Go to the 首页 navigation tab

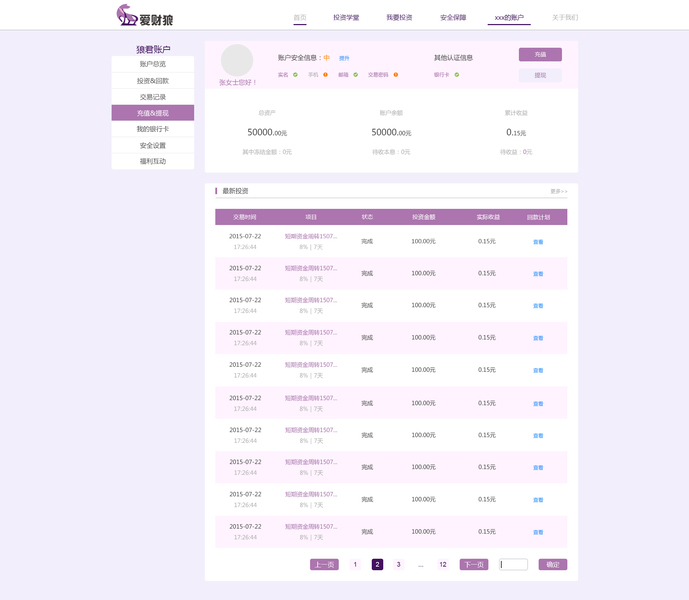pos(300,18)
